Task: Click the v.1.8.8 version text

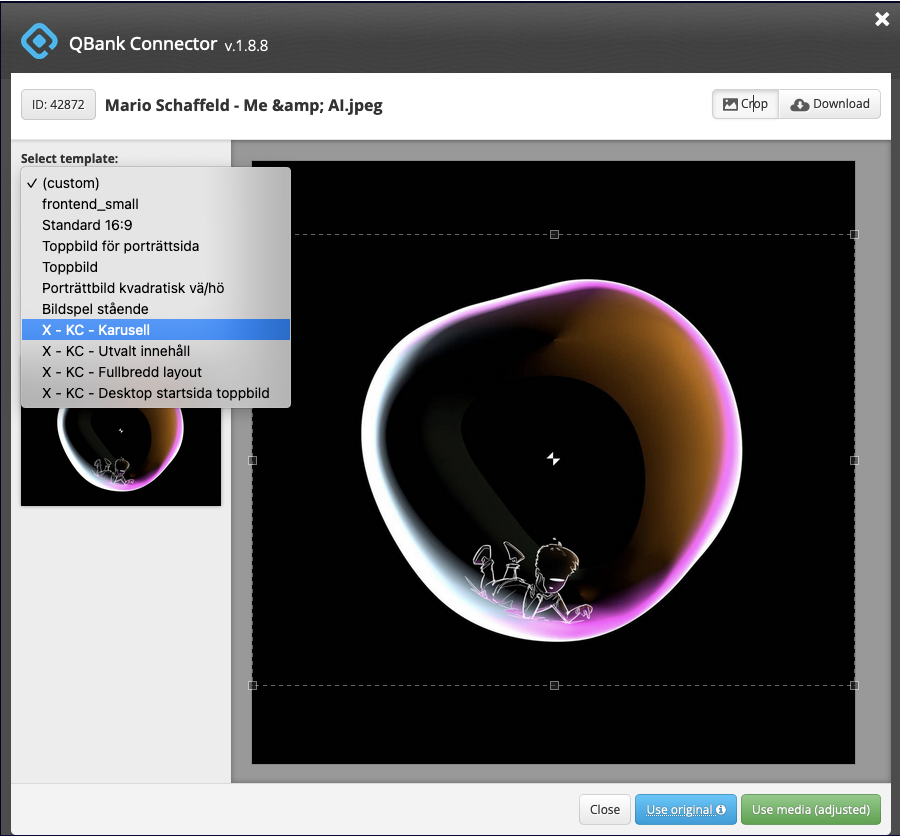Action: click(x=246, y=45)
